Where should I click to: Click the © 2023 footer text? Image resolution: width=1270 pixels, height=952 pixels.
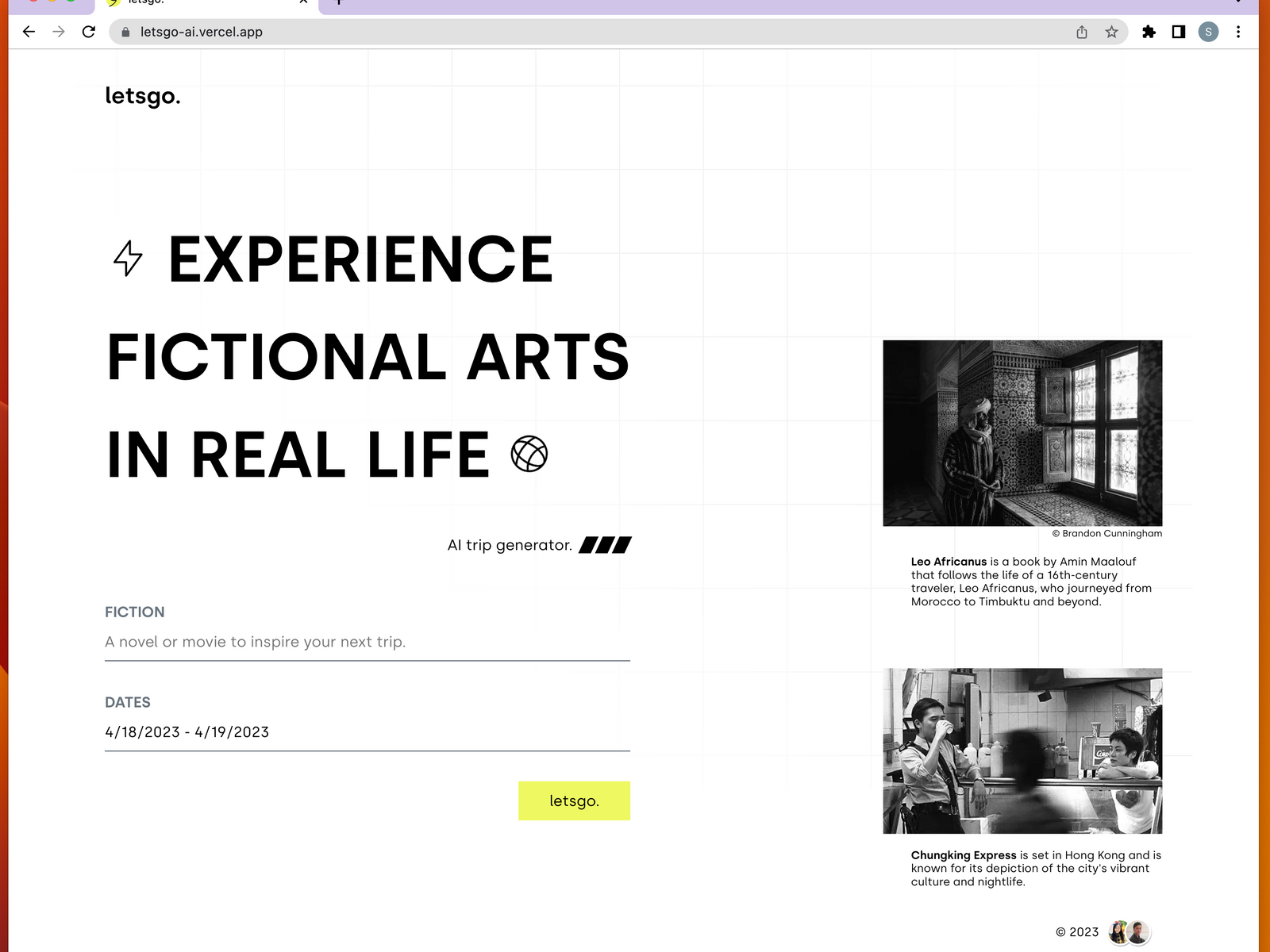click(1077, 932)
